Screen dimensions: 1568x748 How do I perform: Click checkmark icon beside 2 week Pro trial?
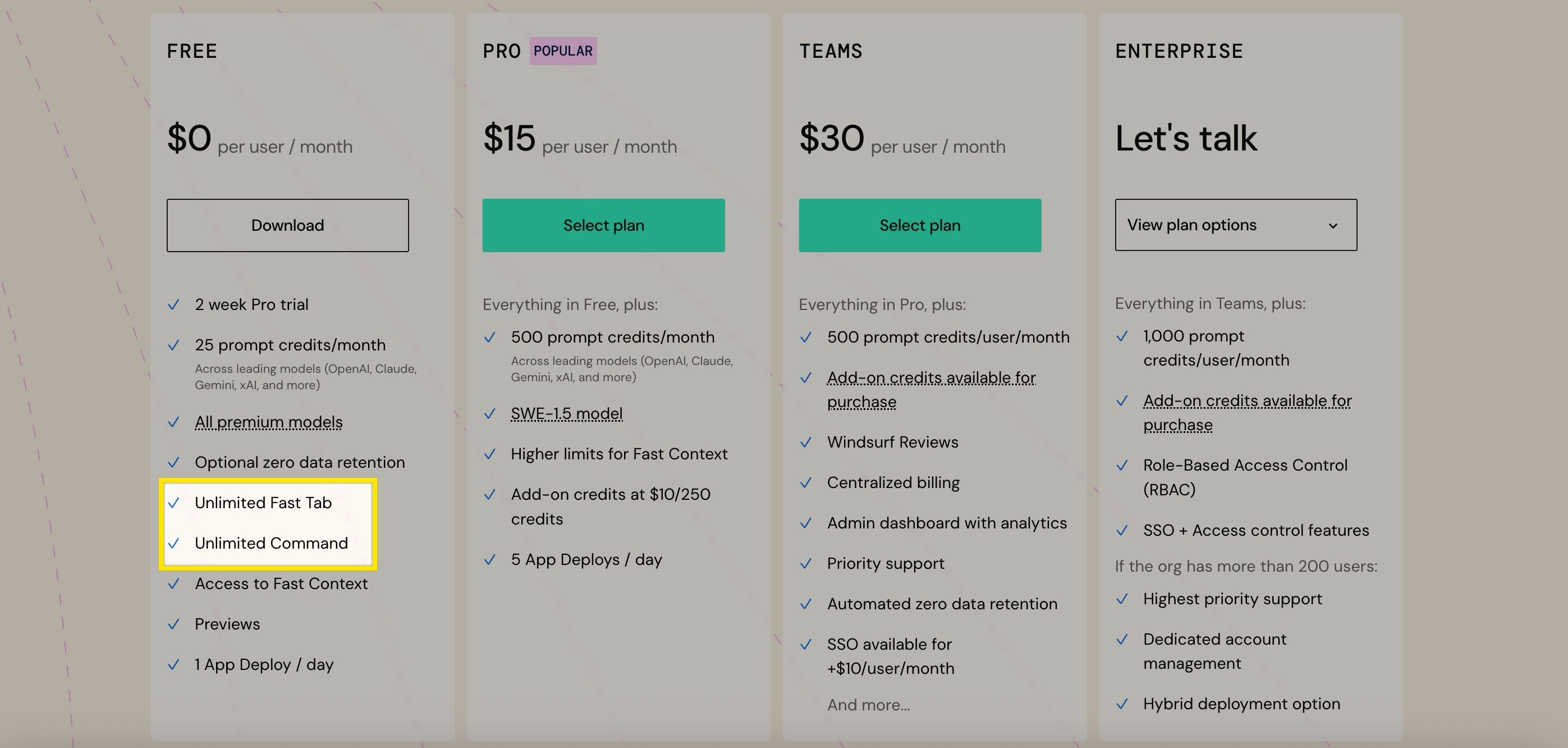coord(173,304)
